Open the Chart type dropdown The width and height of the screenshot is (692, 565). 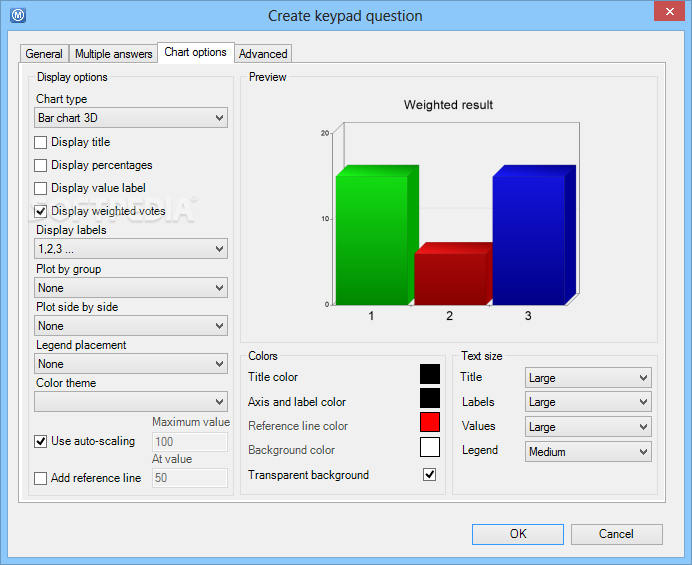pyautogui.click(x=131, y=118)
